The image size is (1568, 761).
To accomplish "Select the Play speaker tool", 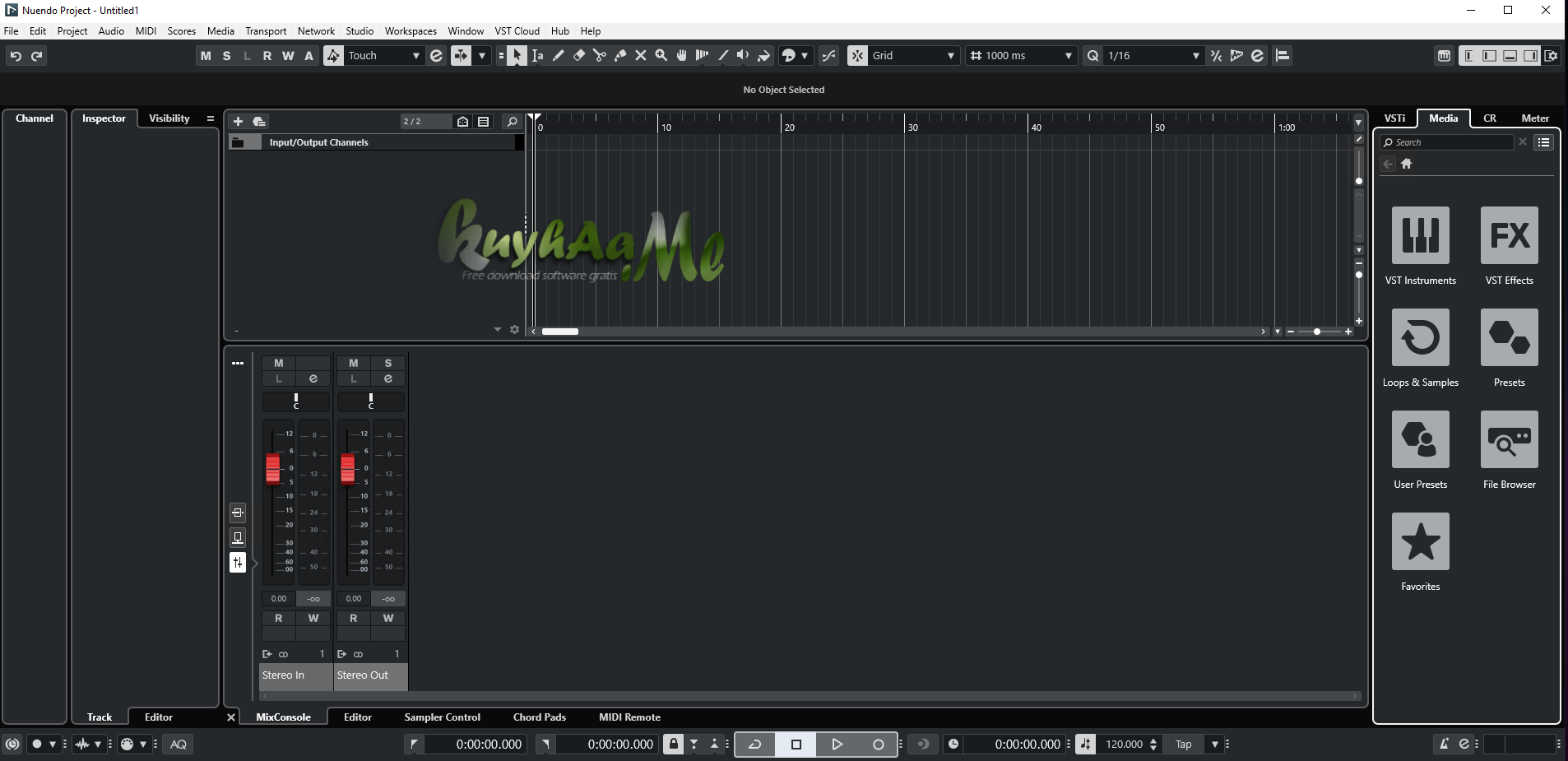I will (743, 55).
